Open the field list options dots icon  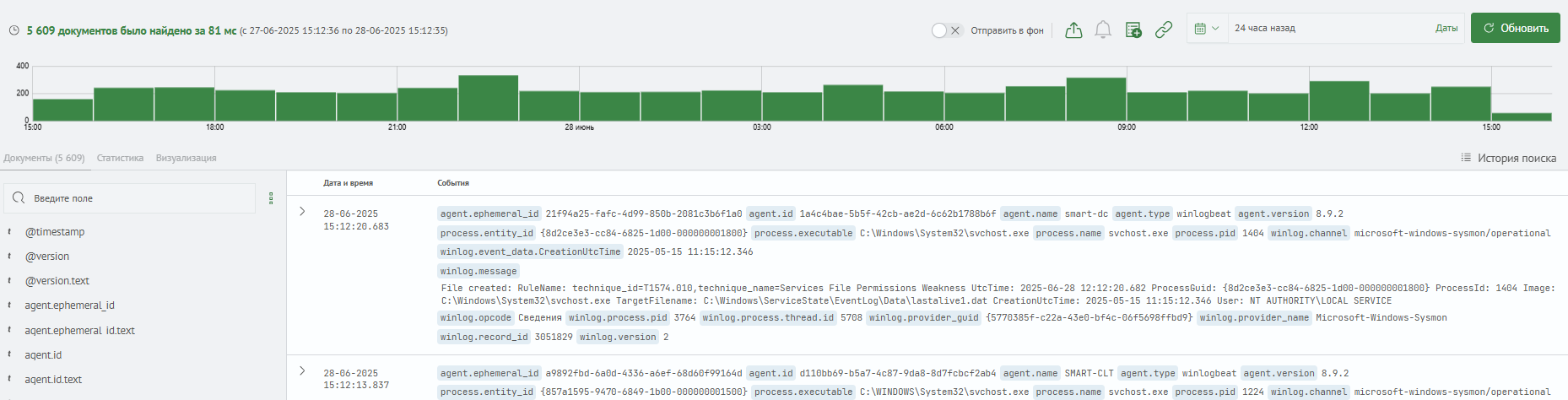(x=271, y=198)
